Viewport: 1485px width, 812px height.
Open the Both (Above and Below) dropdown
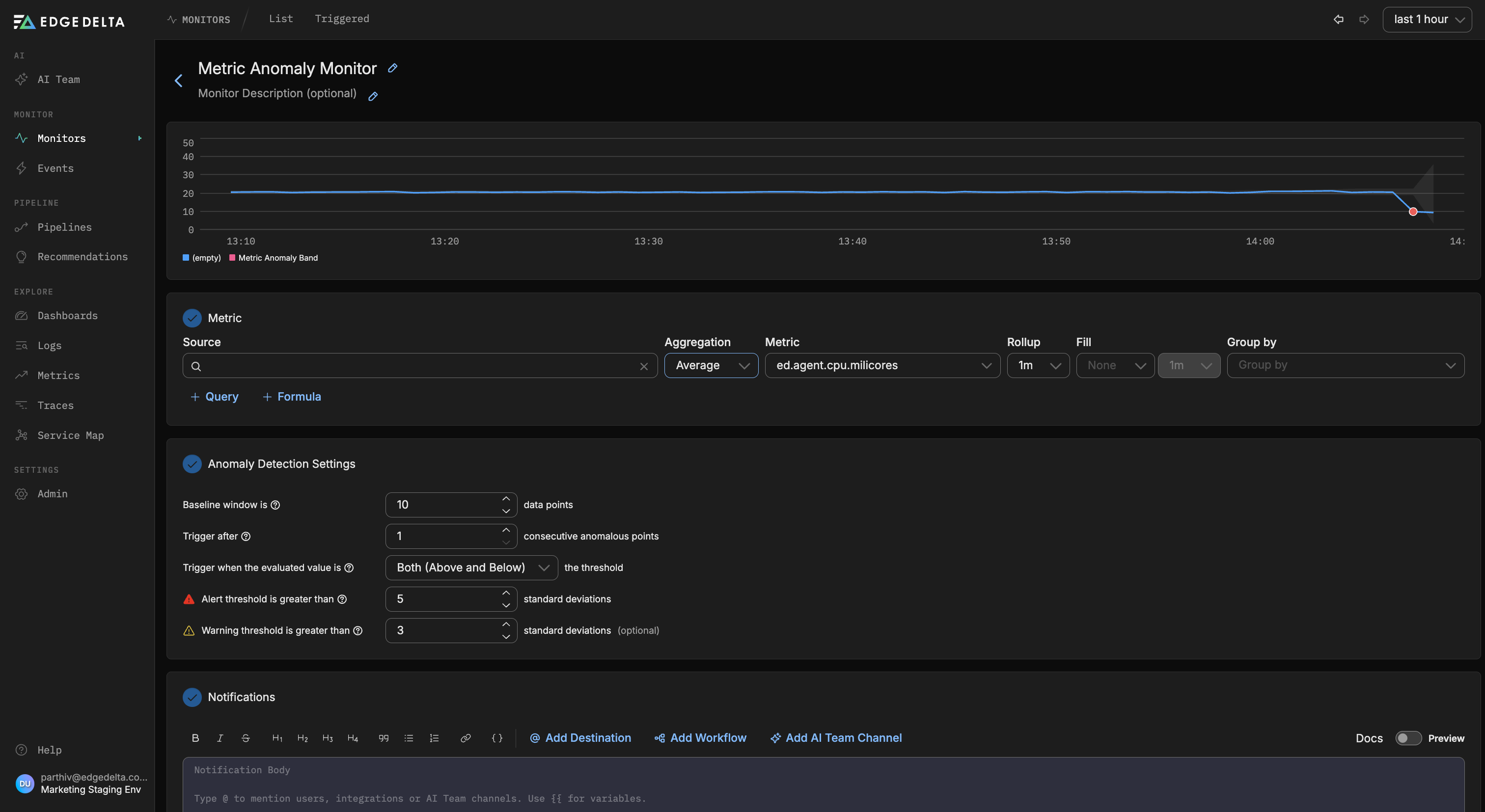(471, 568)
